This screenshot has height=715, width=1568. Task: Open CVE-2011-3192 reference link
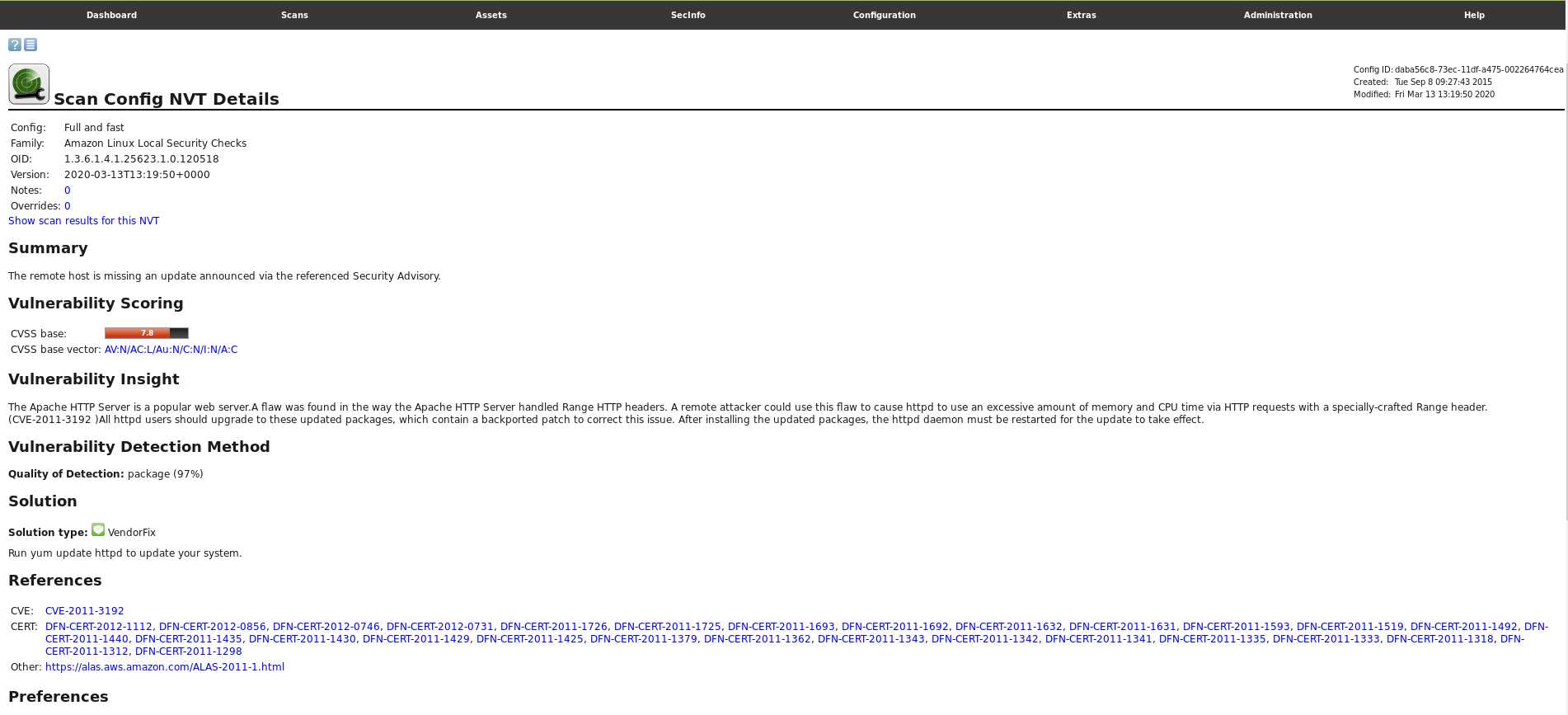coord(85,611)
